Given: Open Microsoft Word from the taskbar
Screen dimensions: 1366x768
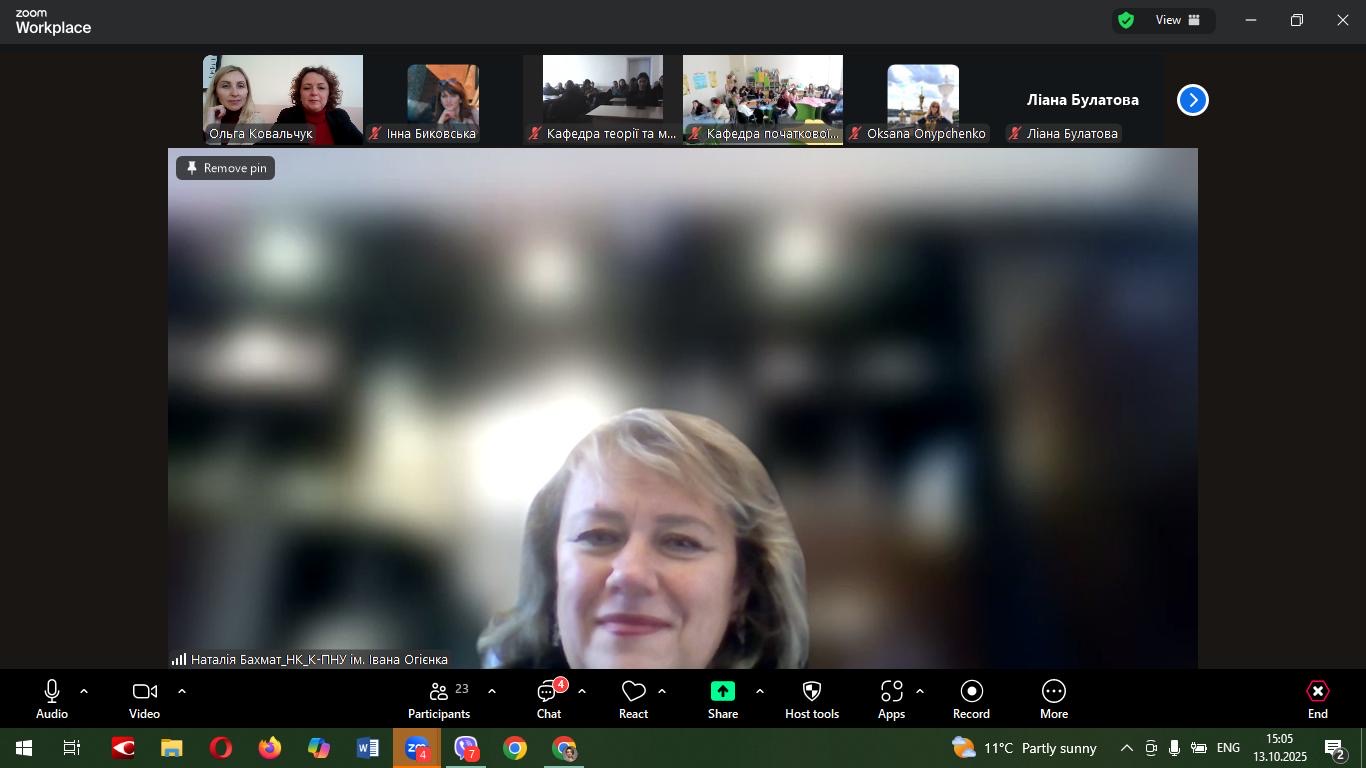Looking at the screenshot, I should click(x=367, y=748).
